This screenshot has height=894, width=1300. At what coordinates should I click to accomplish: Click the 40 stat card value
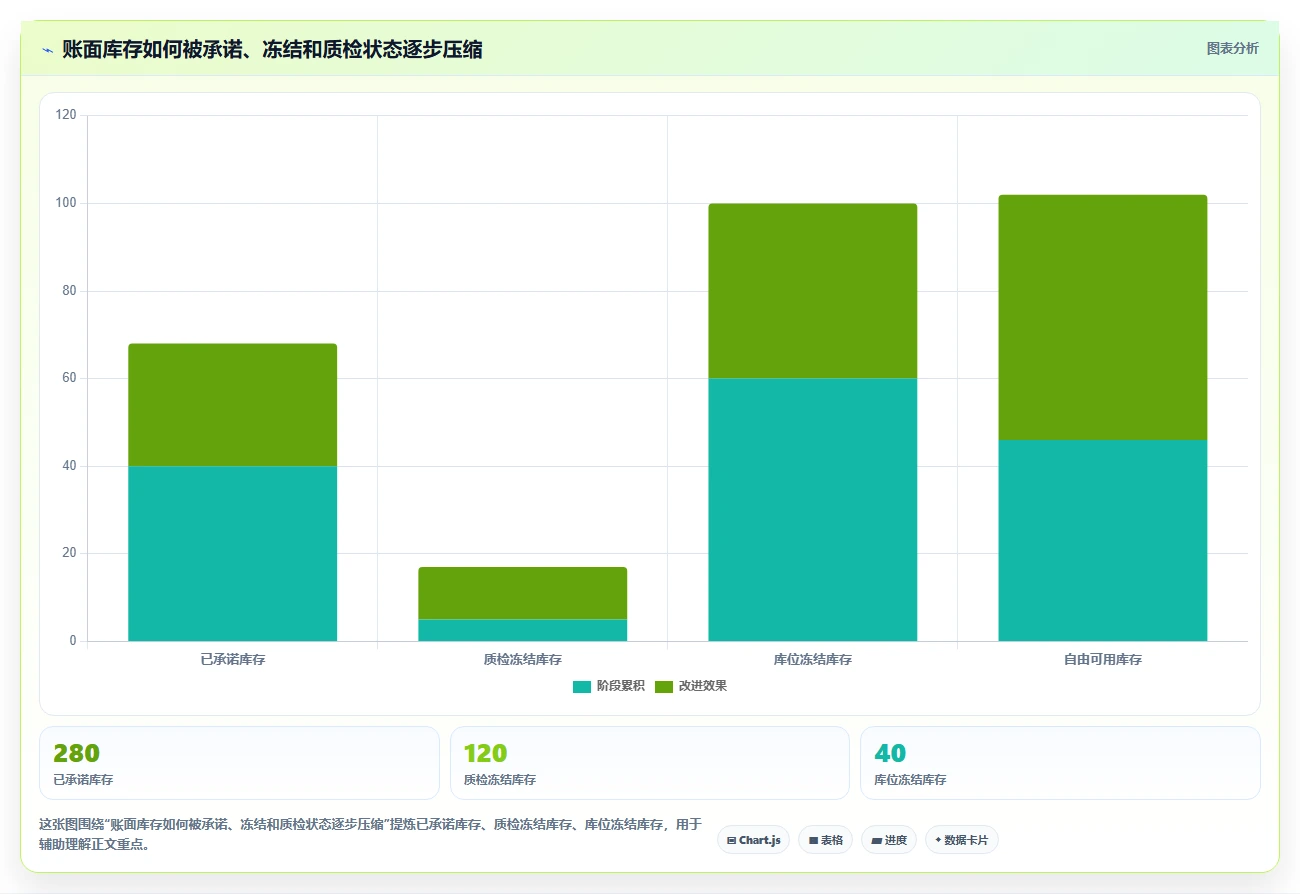click(890, 753)
